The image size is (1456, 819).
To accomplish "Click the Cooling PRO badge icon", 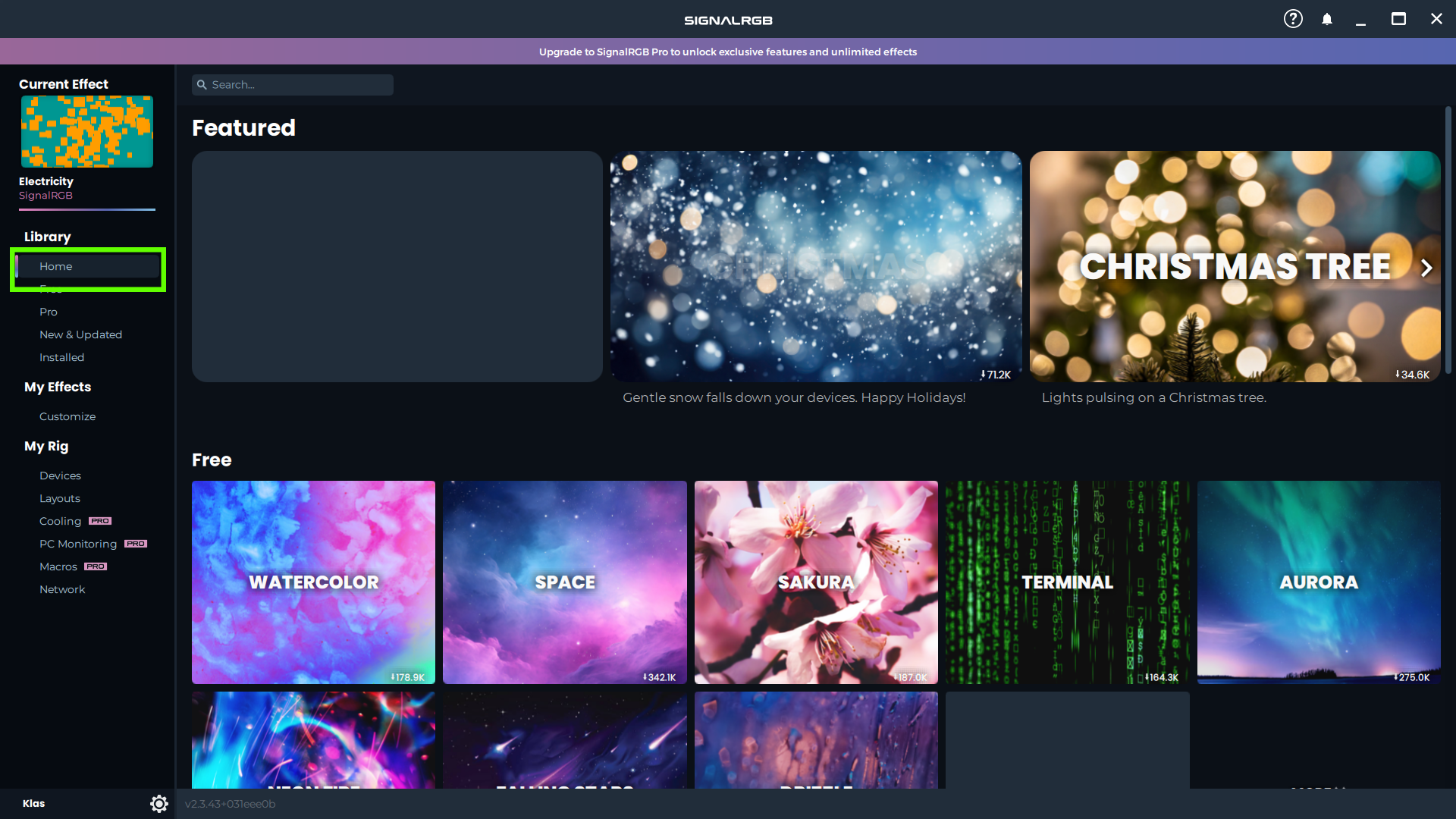I will (x=100, y=521).
